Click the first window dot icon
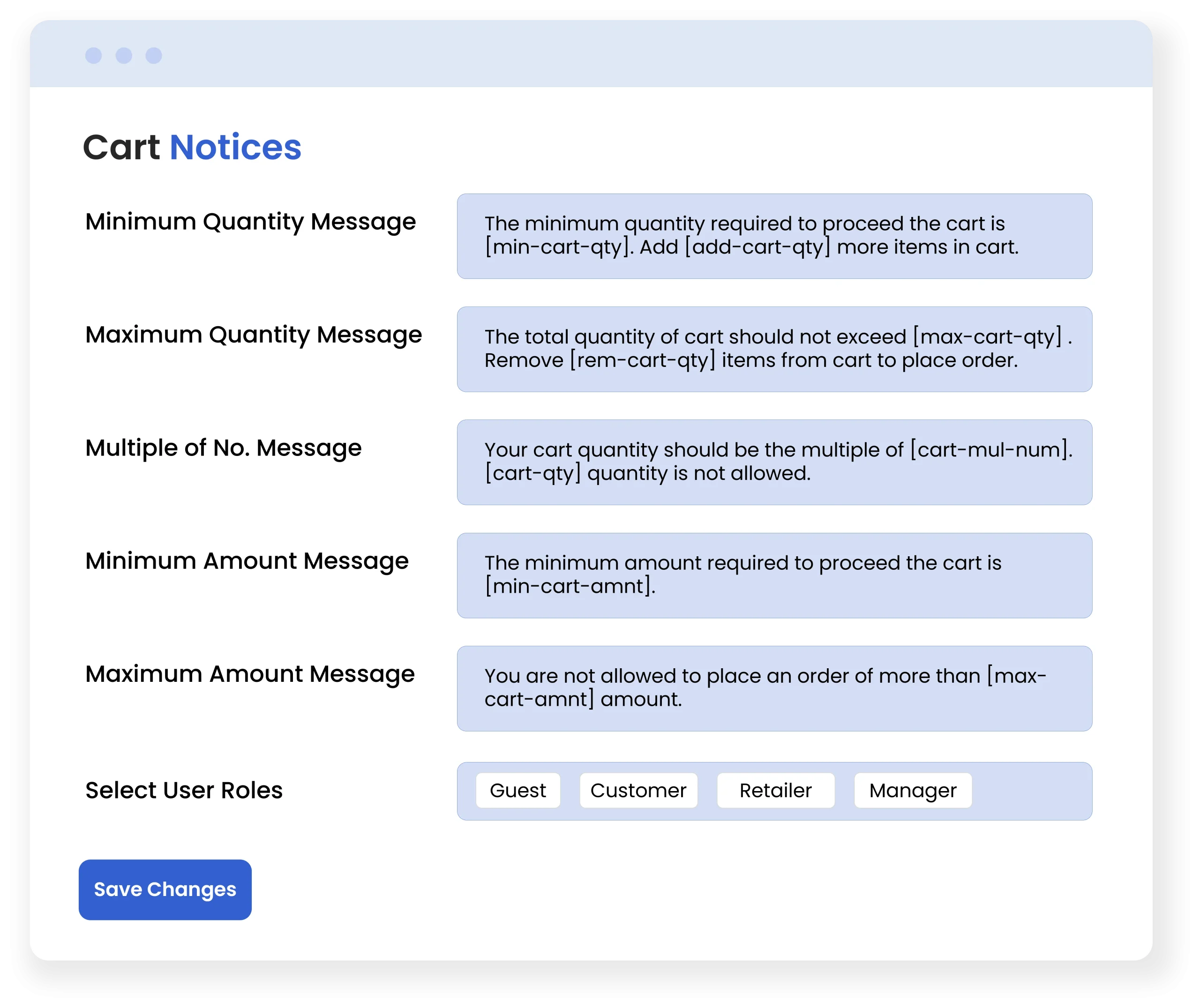 pyautogui.click(x=93, y=55)
